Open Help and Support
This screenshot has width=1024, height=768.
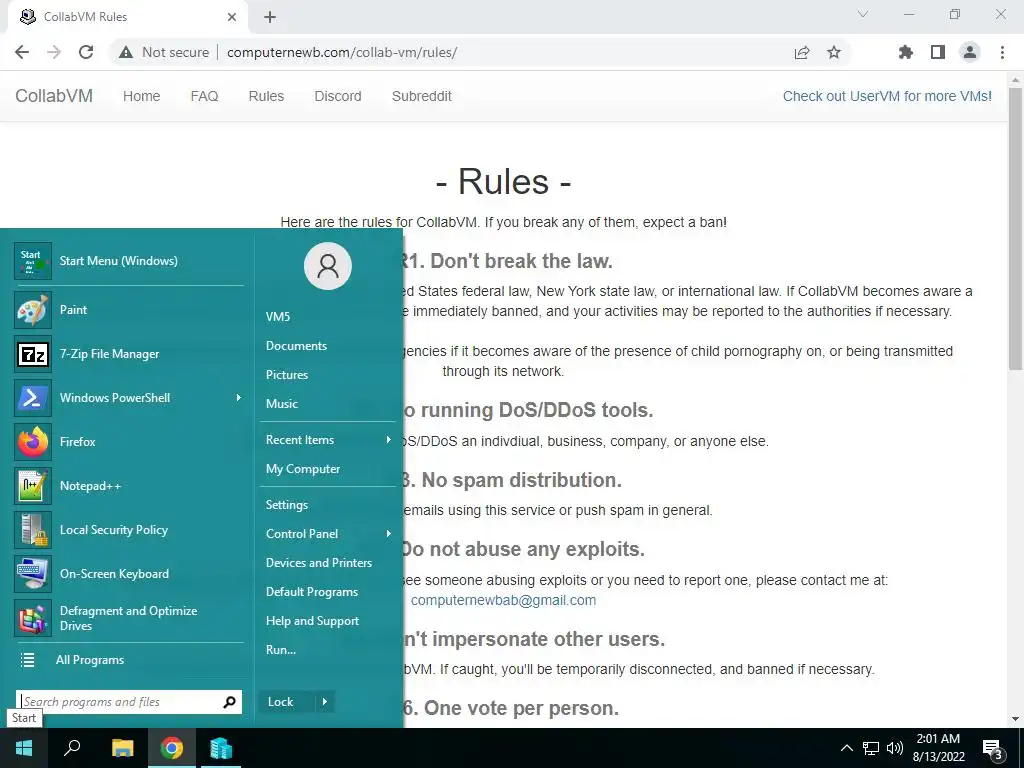312,621
